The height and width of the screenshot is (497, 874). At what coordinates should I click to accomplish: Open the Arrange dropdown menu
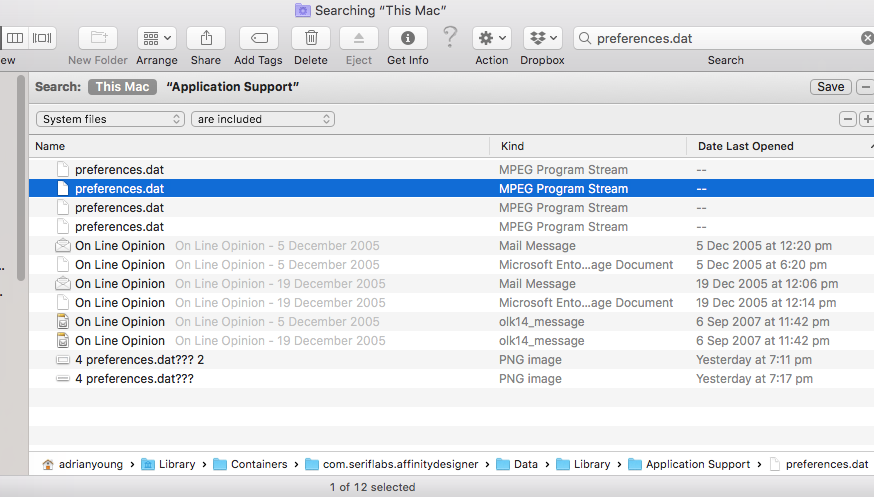coord(157,38)
